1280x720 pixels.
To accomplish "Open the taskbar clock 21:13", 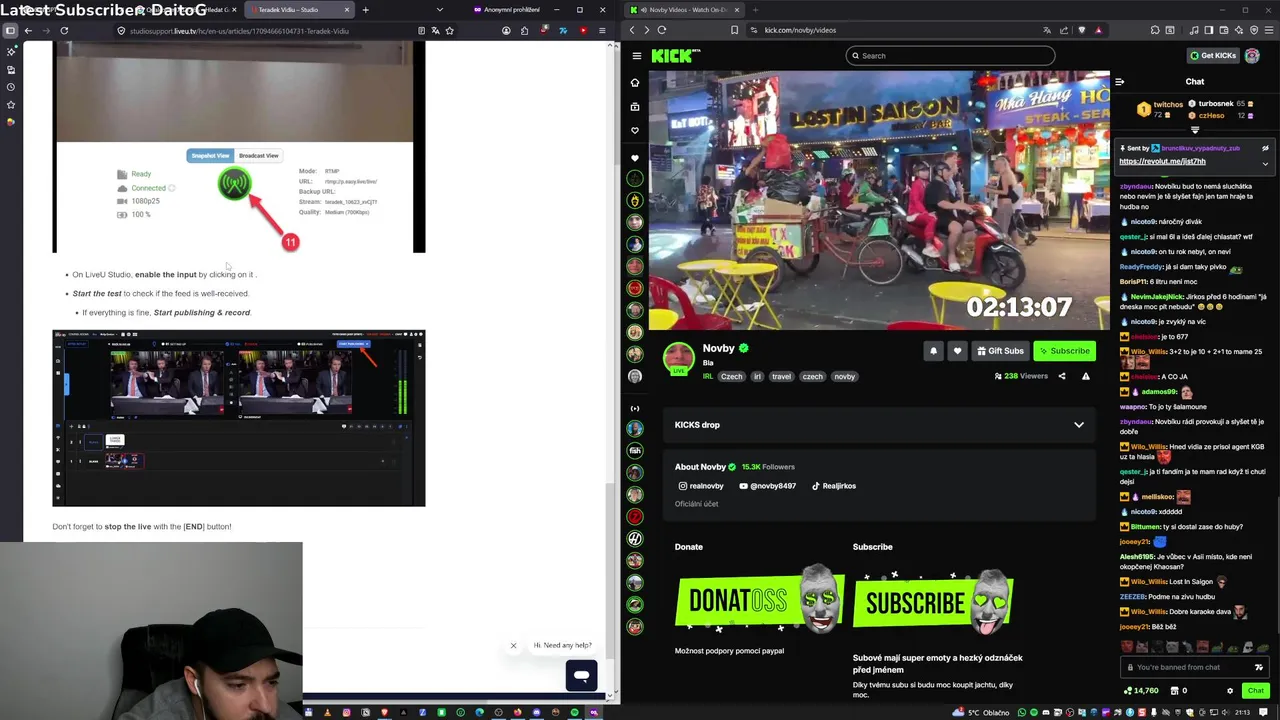I will point(1242,712).
